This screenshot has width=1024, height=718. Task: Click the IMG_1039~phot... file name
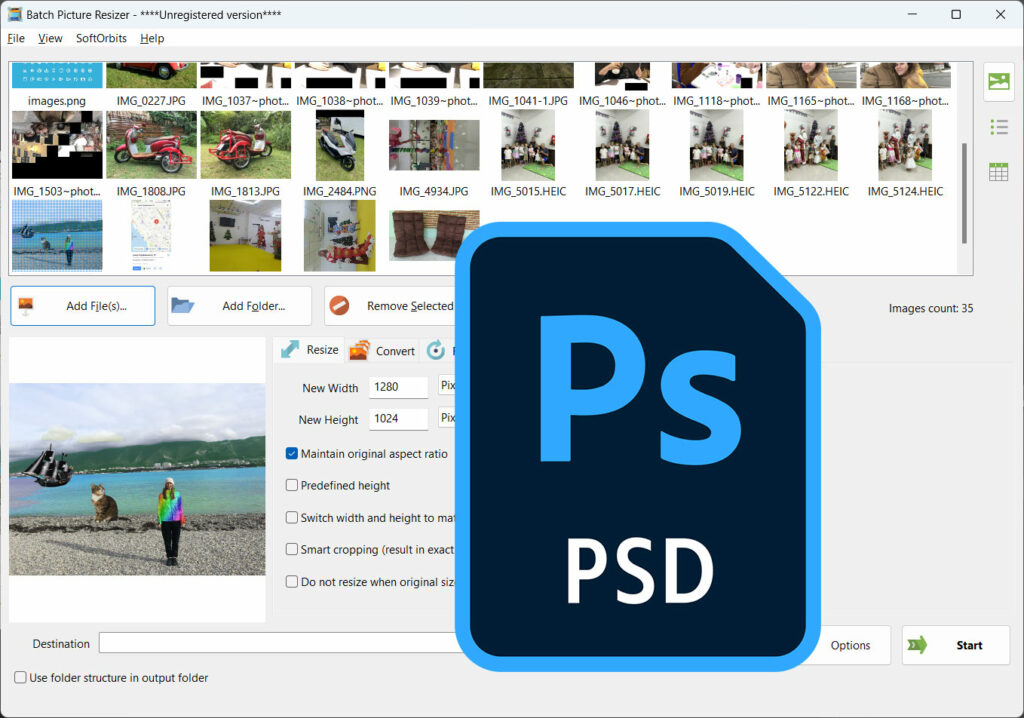434,101
